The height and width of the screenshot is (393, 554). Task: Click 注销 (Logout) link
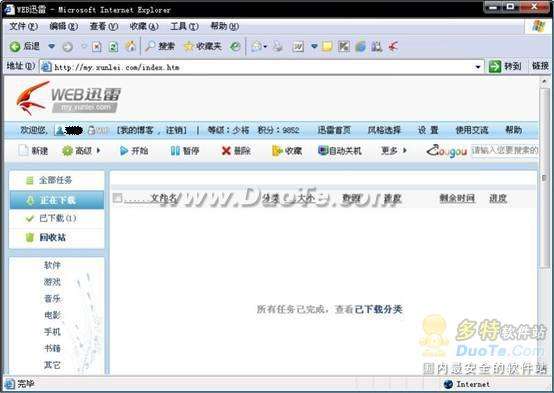click(175, 130)
